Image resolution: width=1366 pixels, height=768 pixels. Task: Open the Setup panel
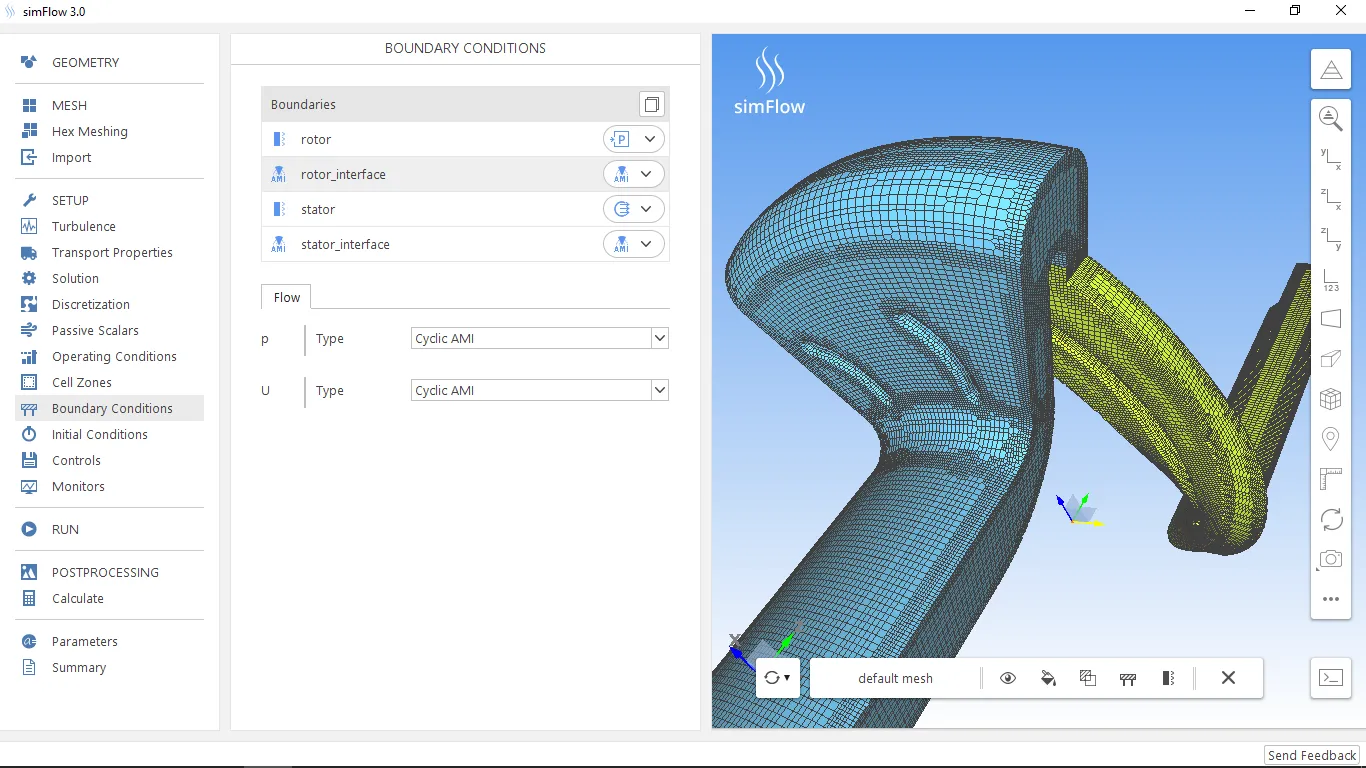click(70, 200)
